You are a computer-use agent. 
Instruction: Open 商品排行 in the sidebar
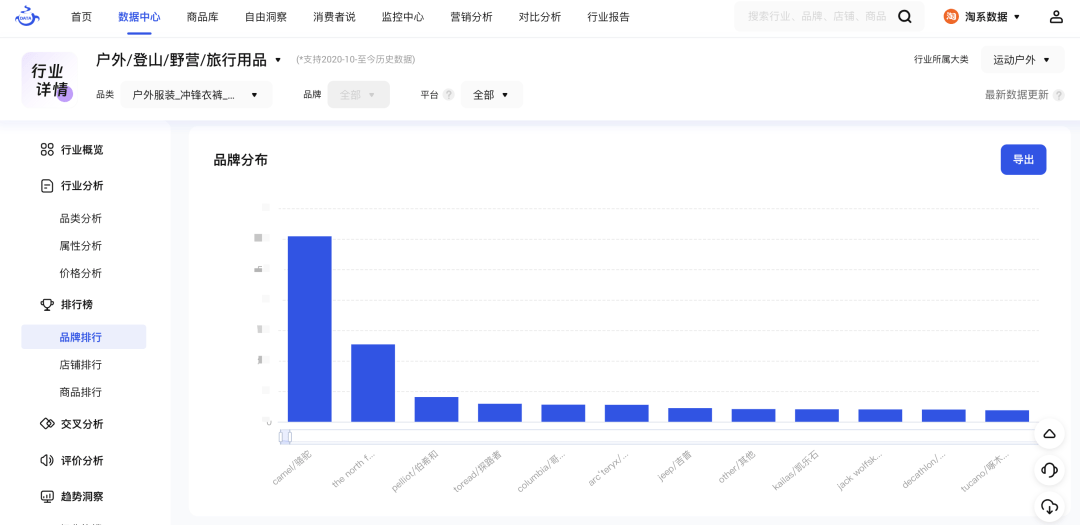(81, 392)
